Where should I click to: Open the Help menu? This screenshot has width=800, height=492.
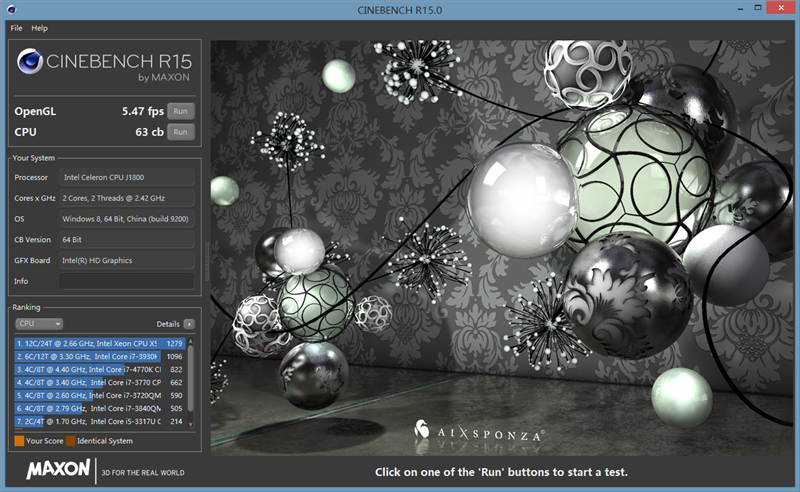click(x=39, y=28)
